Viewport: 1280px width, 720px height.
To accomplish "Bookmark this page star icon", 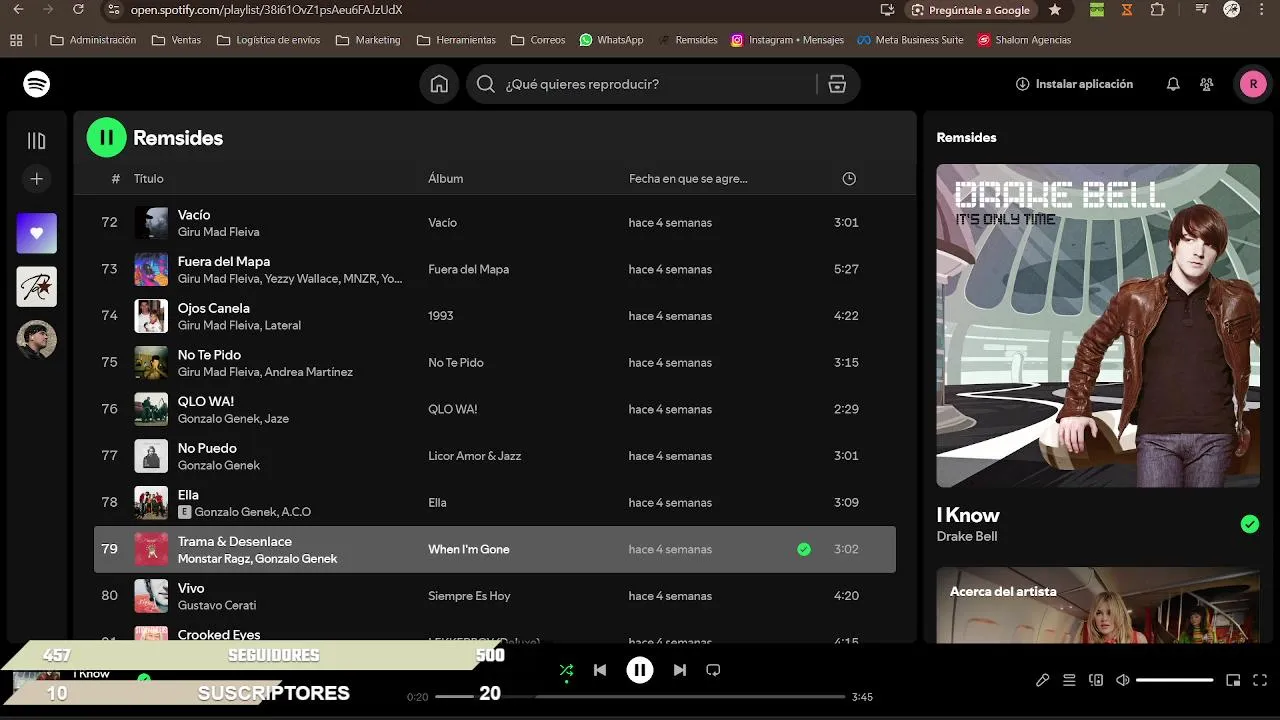I will (x=1055, y=10).
